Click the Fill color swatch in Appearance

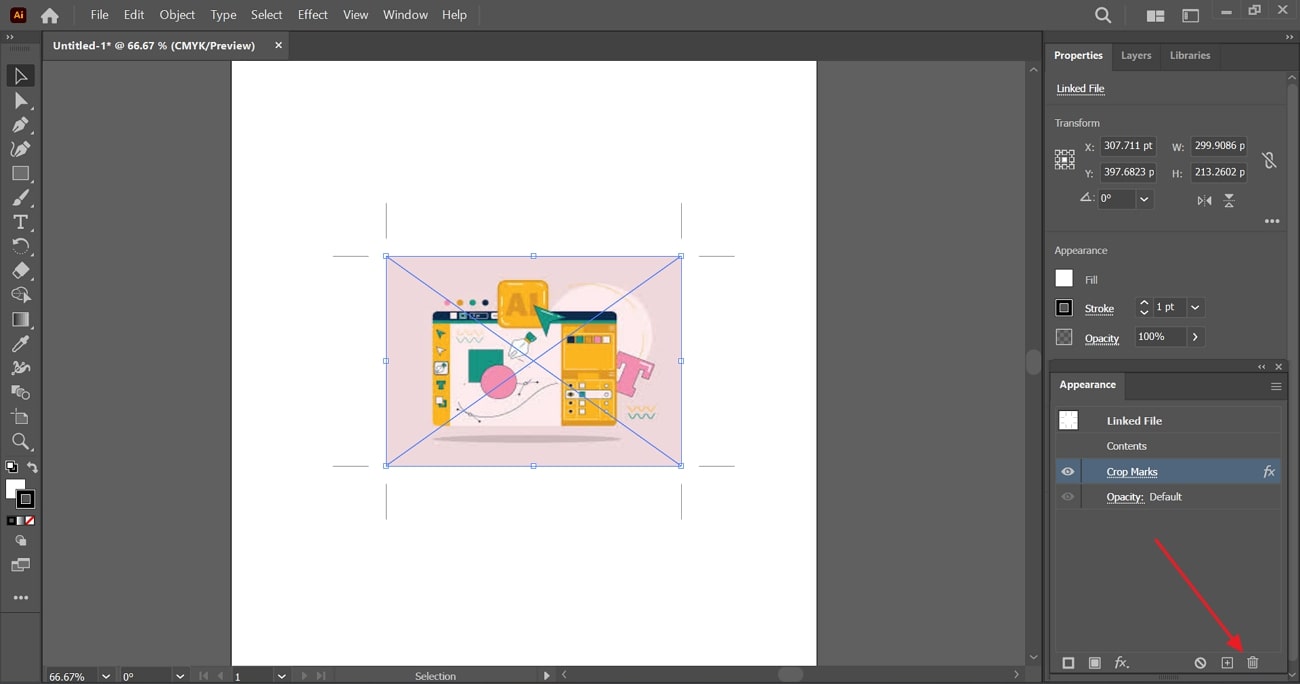tap(1064, 279)
